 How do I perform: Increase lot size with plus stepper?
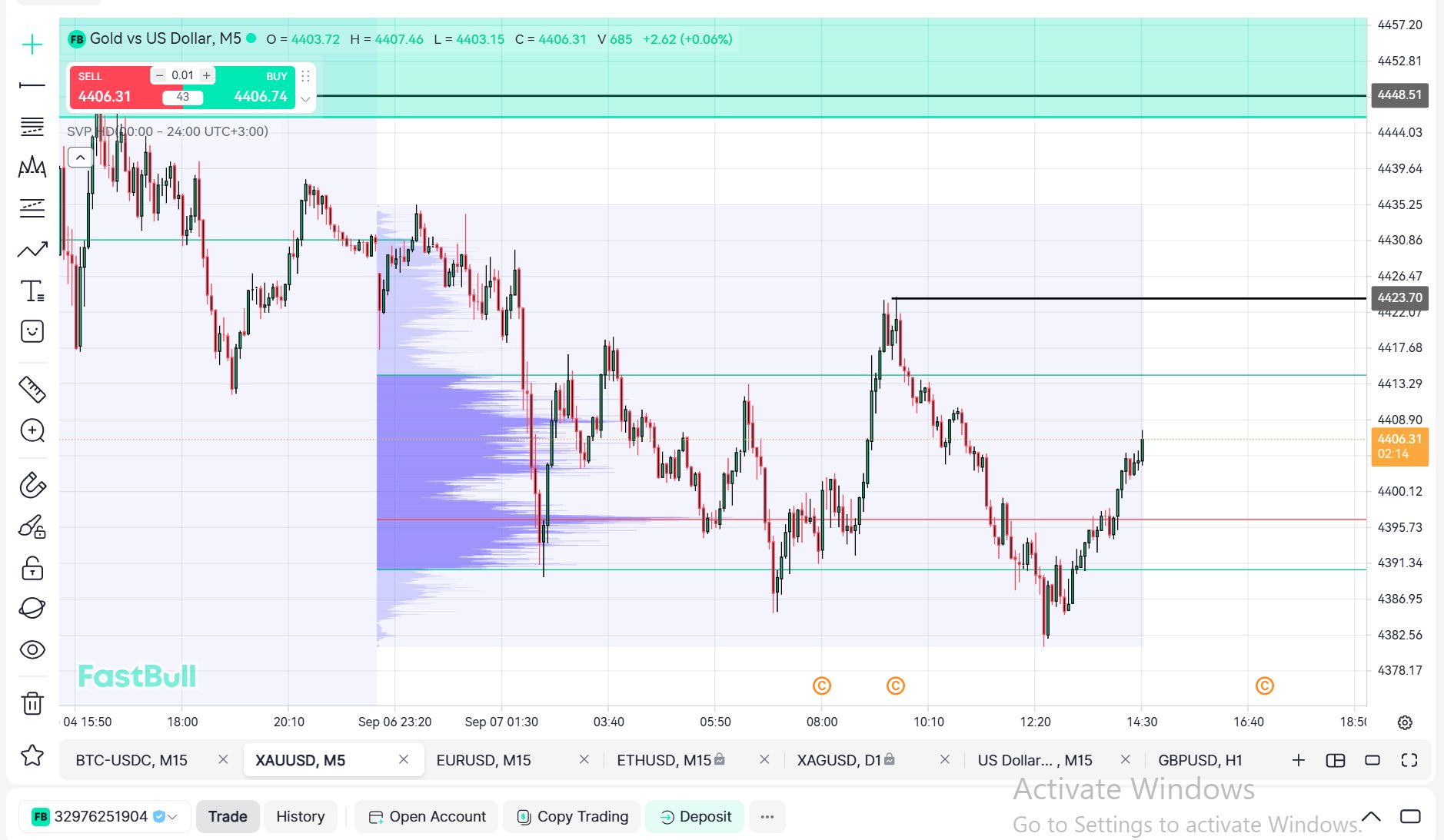tap(206, 75)
